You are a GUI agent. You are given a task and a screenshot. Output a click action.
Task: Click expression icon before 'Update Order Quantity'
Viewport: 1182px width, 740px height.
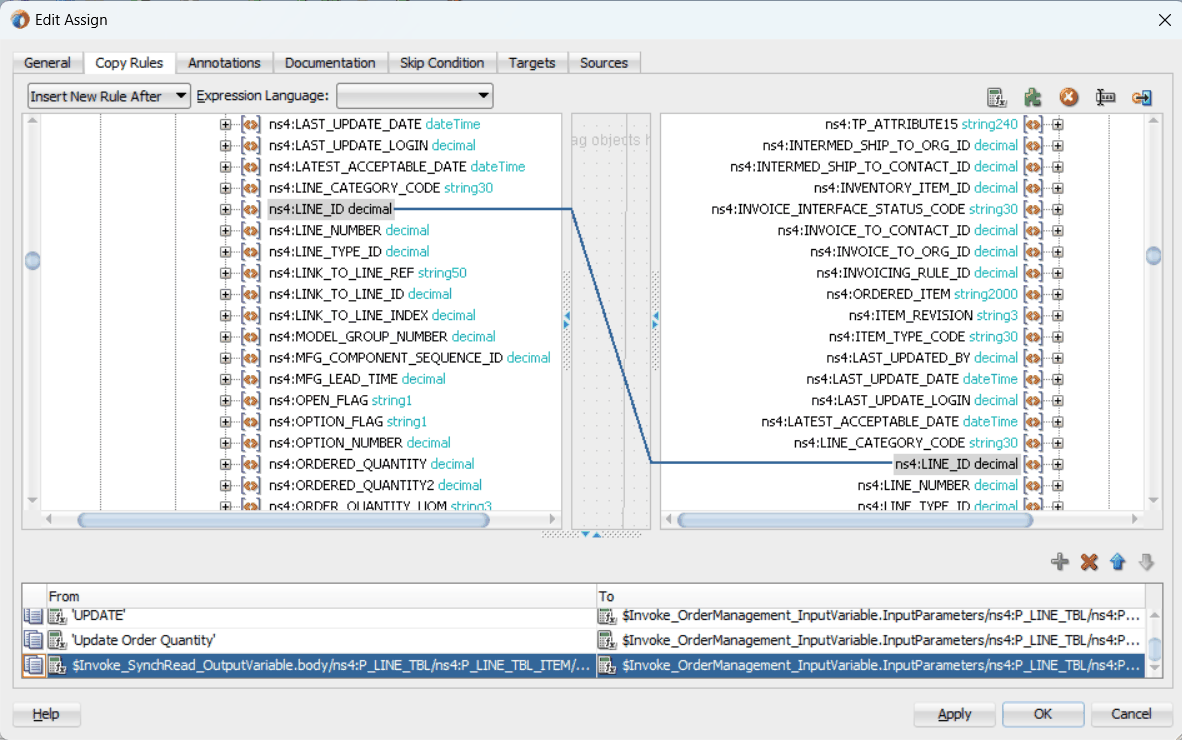tap(57, 641)
